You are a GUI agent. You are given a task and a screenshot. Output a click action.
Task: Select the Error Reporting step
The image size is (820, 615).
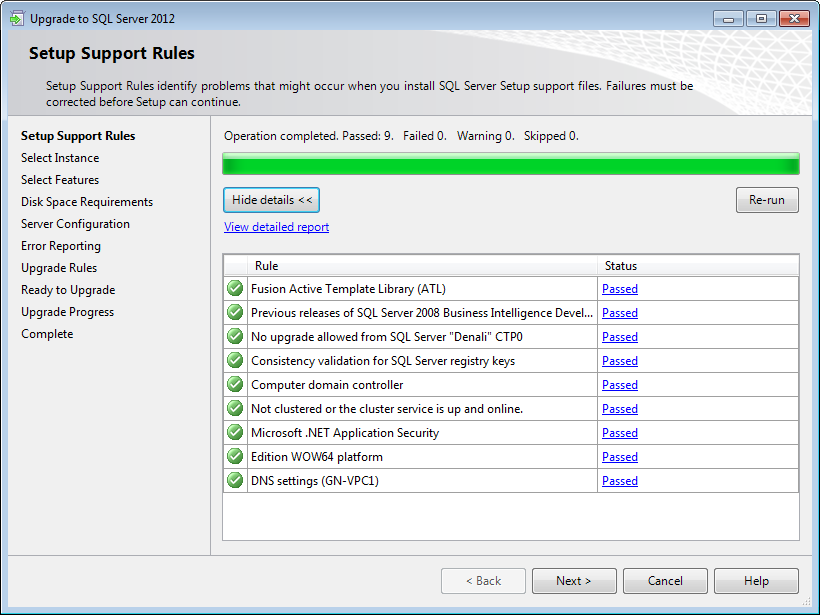click(61, 246)
